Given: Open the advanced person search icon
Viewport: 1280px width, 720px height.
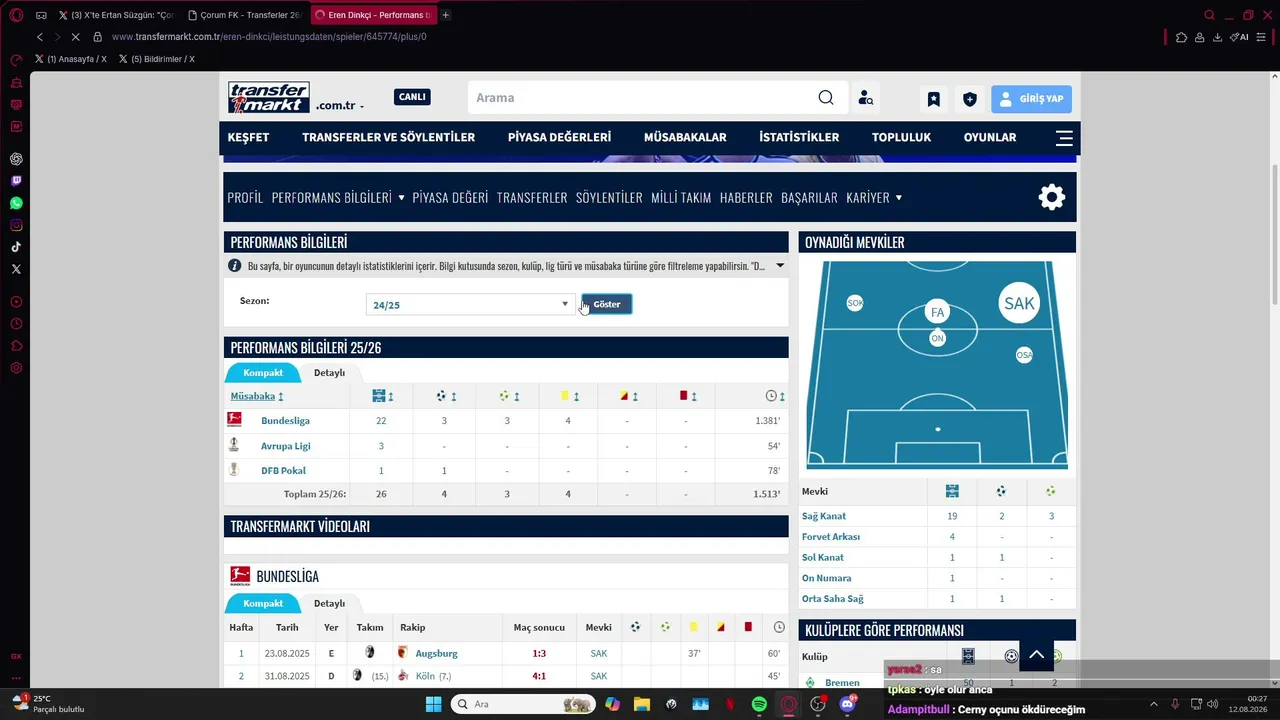Looking at the screenshot, I should click(x=866, y=98).
